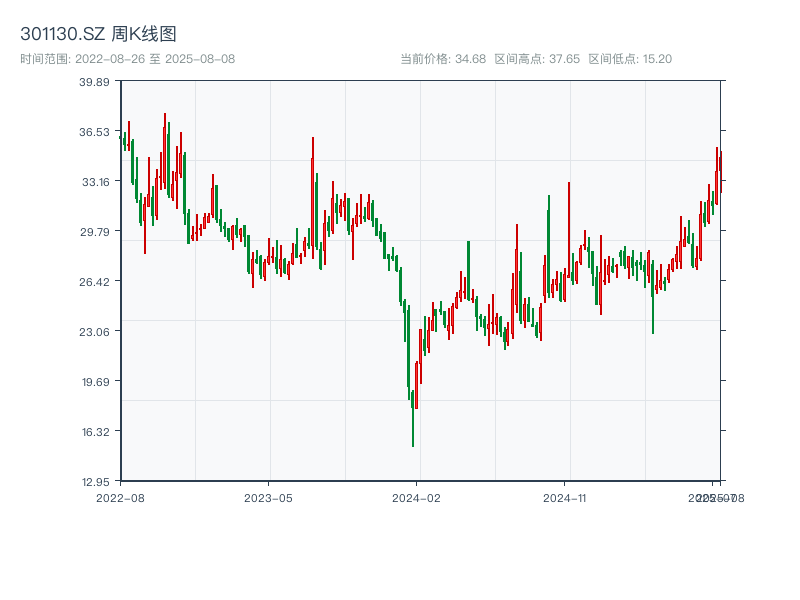Select the 2022-08 x-axis date marker

[x=120, y=497]
